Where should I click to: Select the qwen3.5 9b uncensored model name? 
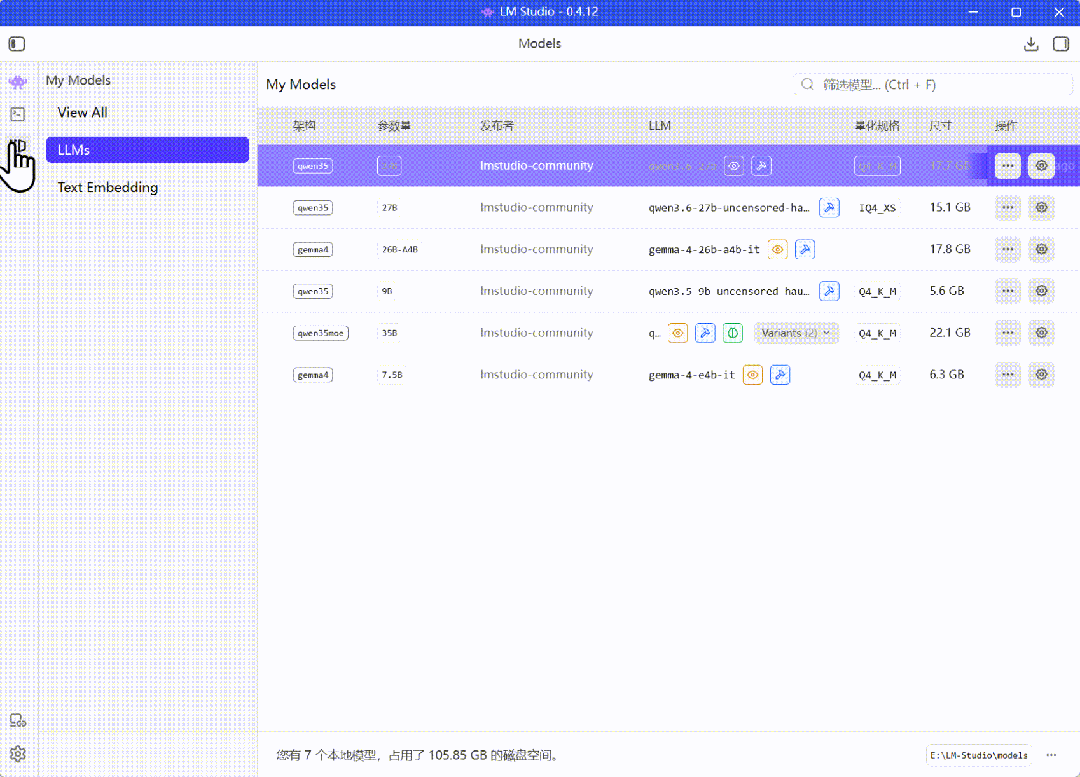pyautogui.click(x=729, y=291)
